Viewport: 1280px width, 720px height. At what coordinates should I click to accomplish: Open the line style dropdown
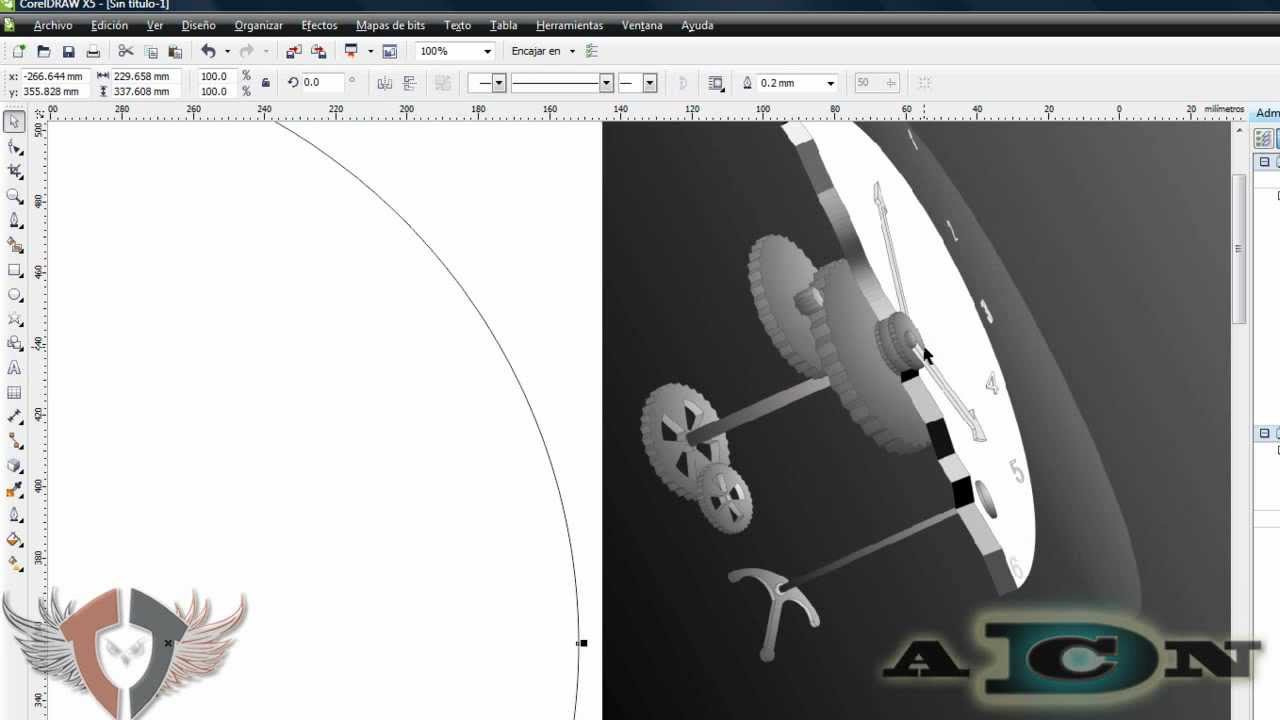click(606, 83)
